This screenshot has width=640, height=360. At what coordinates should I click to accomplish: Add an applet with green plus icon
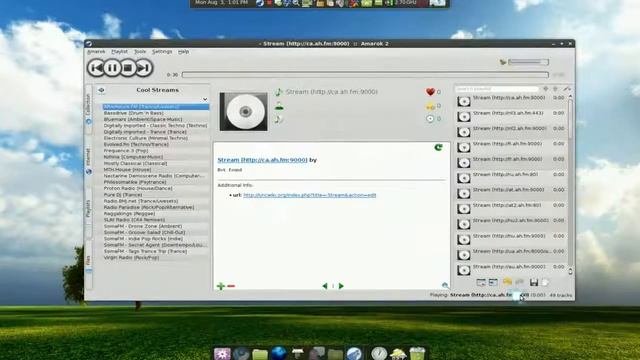click(221, 286)
